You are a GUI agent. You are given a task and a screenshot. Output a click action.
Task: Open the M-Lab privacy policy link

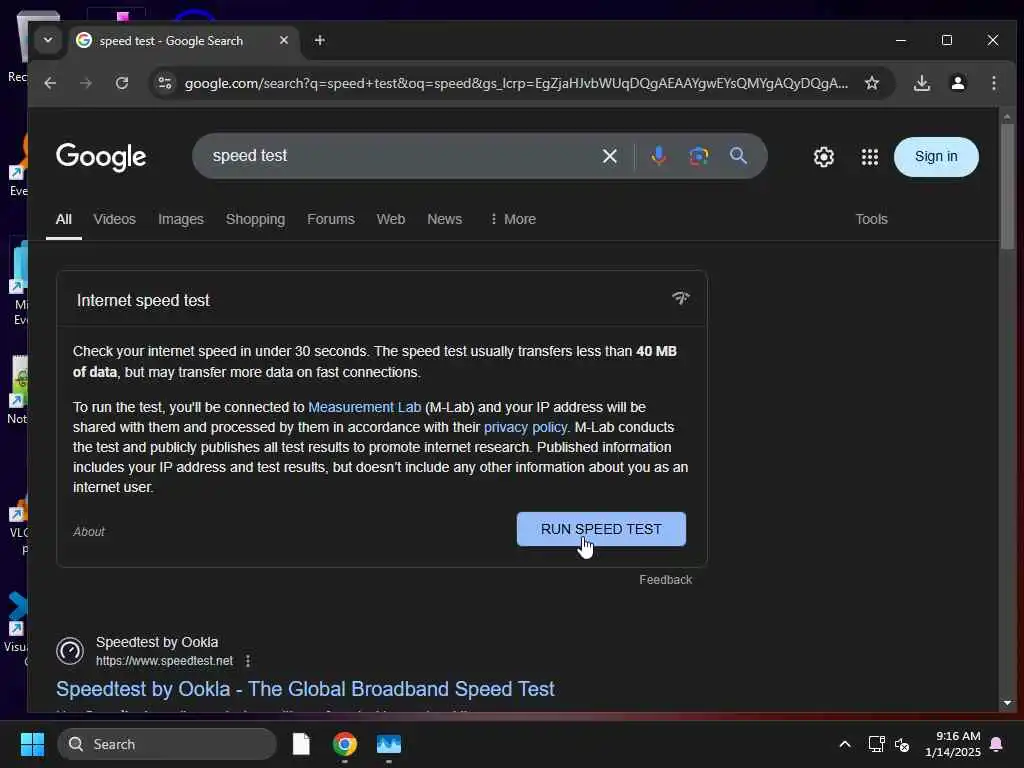pyautogui.click(x=525, y=427)
